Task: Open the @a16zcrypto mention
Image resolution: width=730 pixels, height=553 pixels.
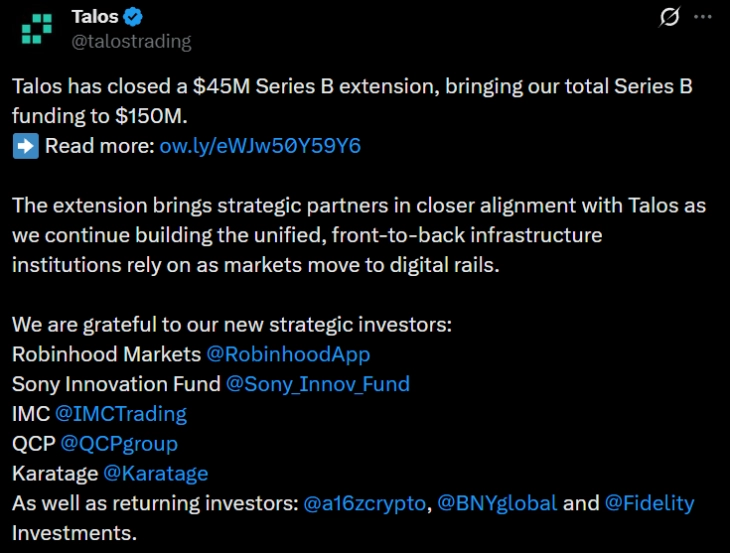Action: (x=364, y=503)
